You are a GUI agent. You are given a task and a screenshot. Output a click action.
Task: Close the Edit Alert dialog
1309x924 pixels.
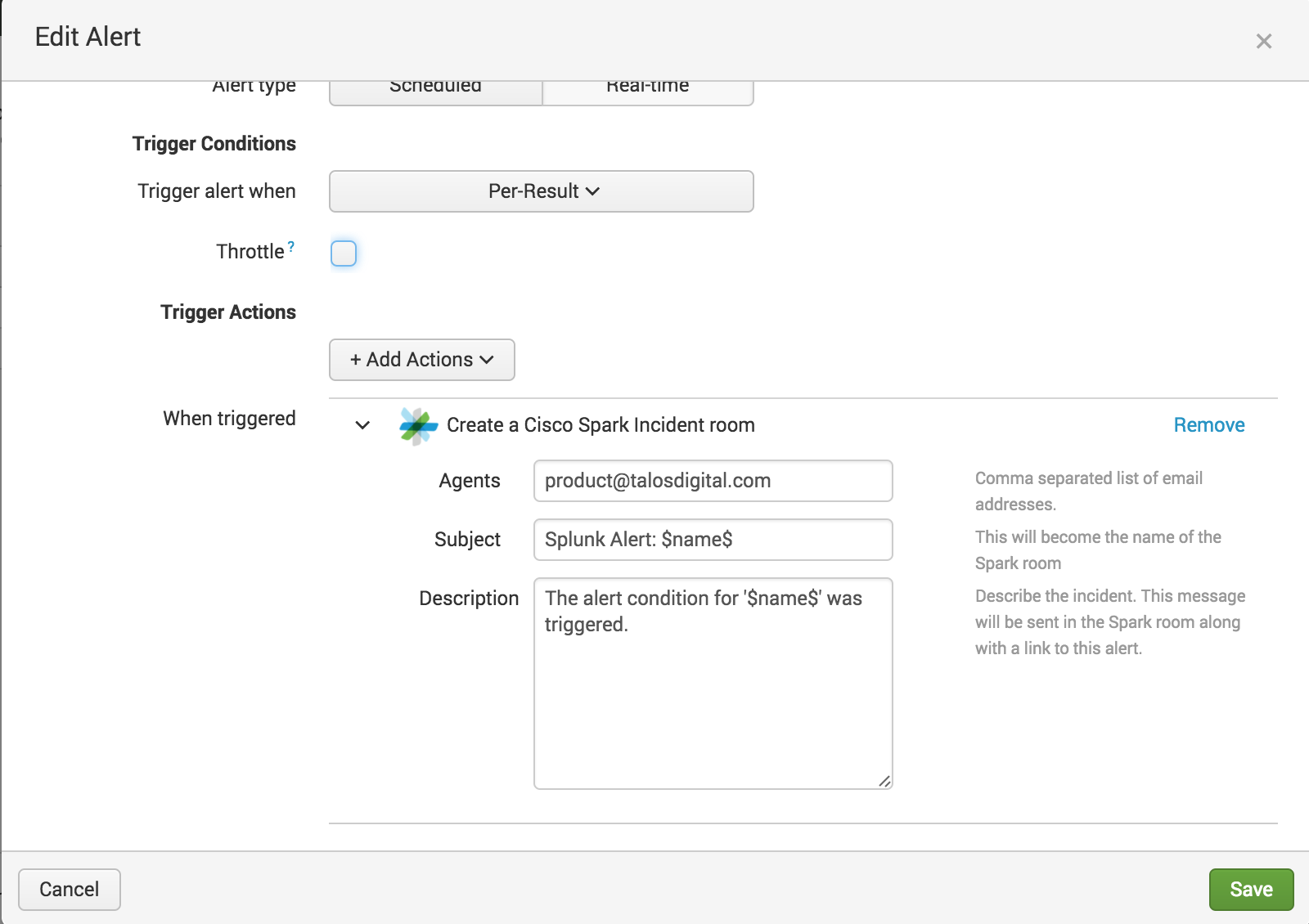pyautogui.click(x=1263, y=41)
